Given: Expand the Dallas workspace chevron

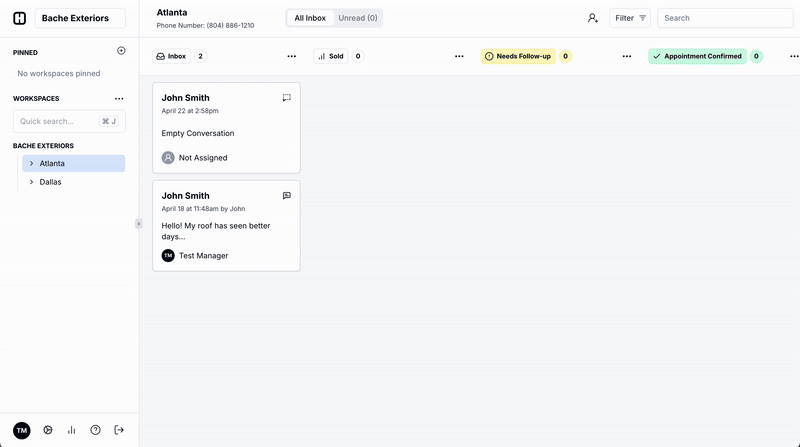Looking at the screenshot, I should [31, 182].
